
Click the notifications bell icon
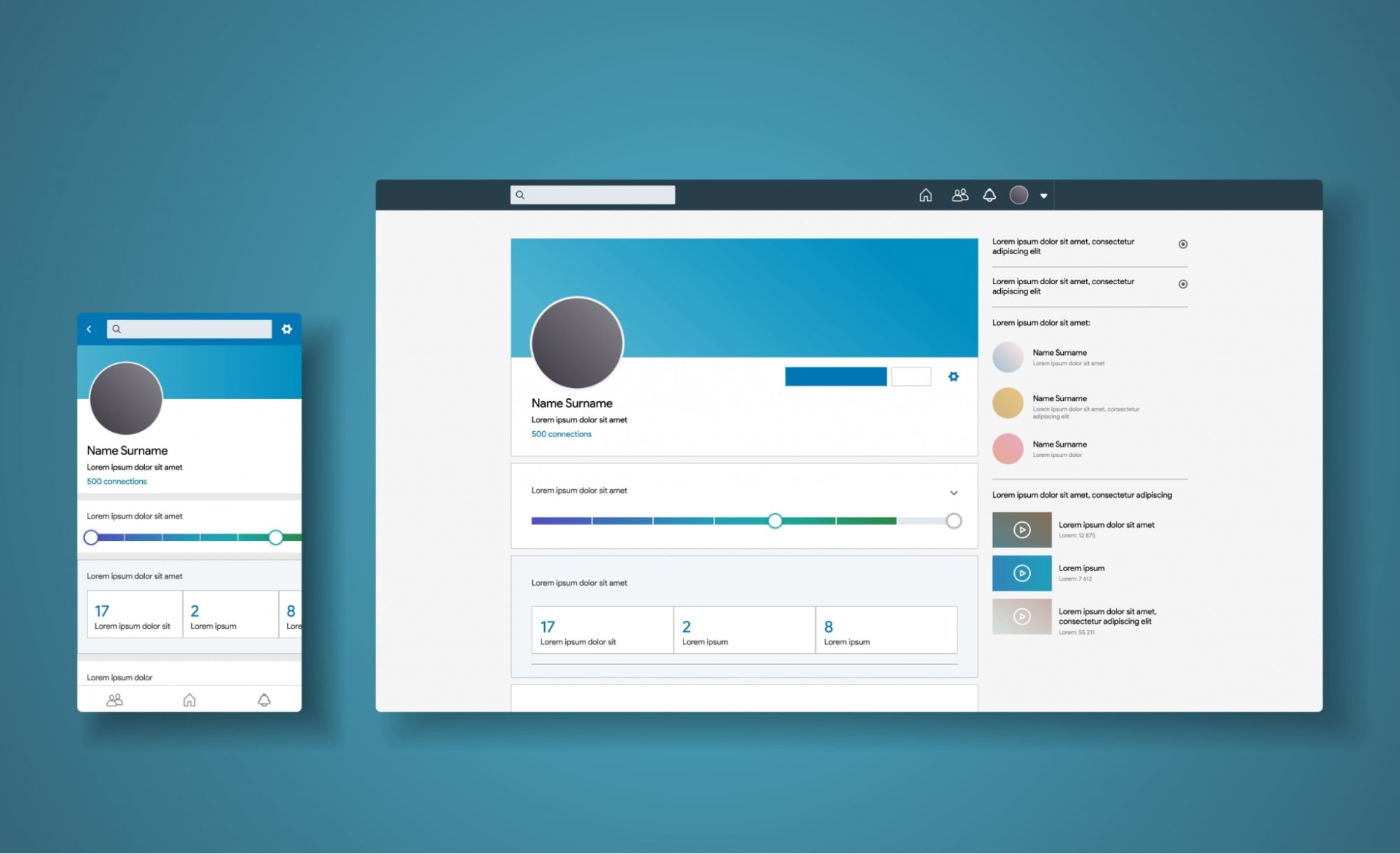pos(988,195)
